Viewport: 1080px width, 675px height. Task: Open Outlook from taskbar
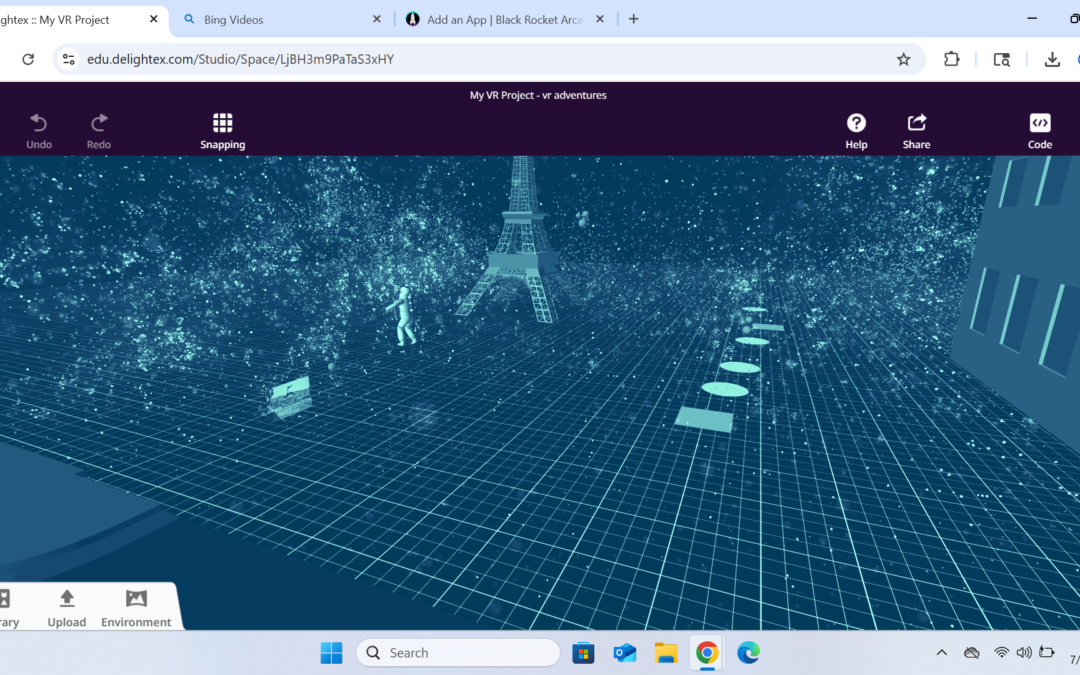625,652
